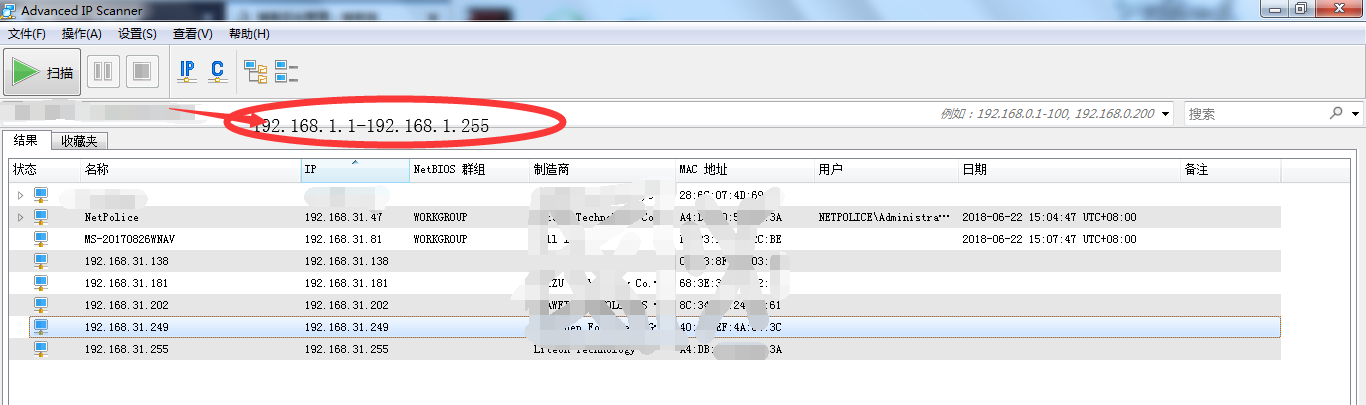Sort by the 日期 column header
The width and height of the screenshot is (1366, 405).
[1069, 170]
